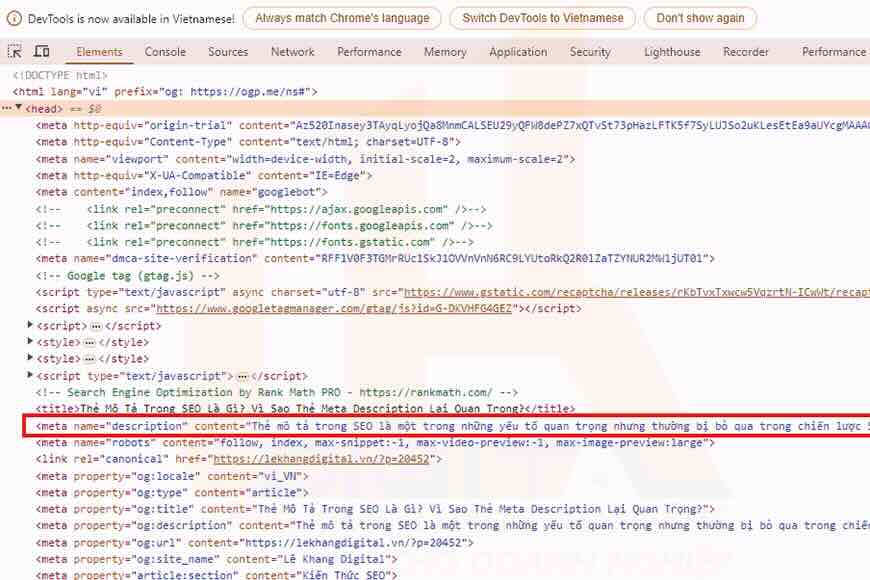Image resolution: width=870 pixels, height=580 pixels.
Task: Switch to the Console tab
Action: click(x=165, y=52)
